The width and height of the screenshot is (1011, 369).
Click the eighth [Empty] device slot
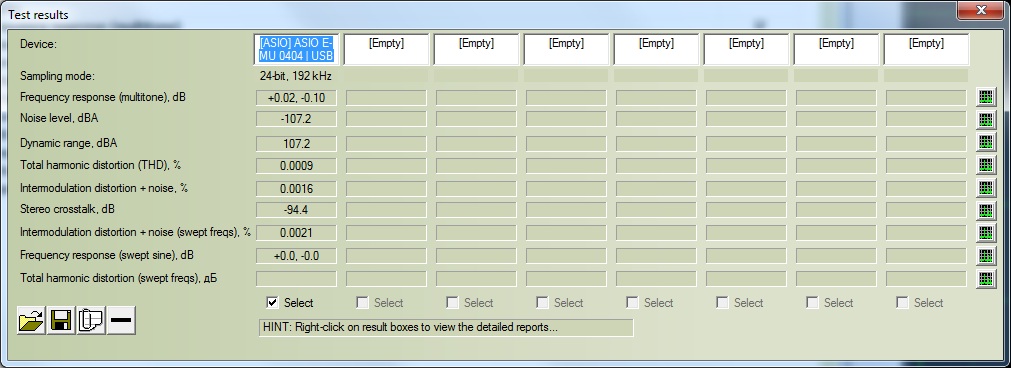pos(926,49)
